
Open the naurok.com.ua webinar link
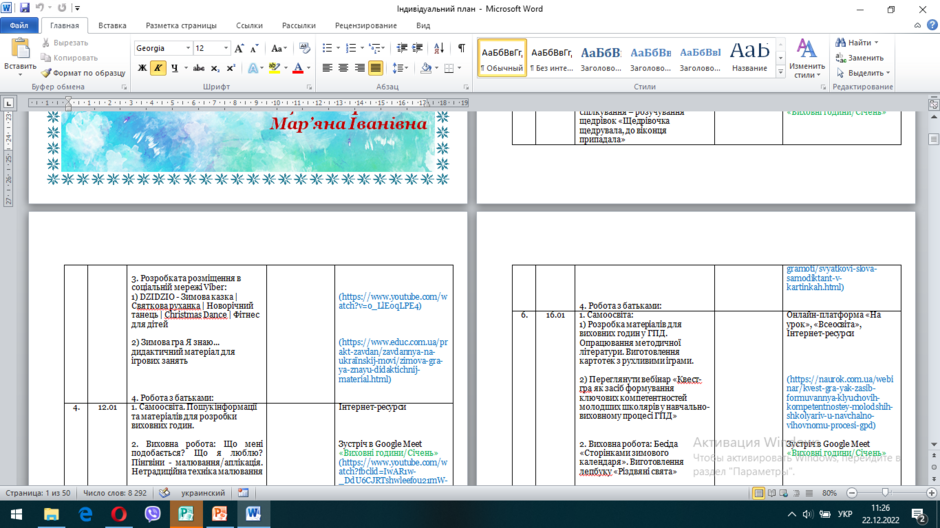[x=839, y=402]
